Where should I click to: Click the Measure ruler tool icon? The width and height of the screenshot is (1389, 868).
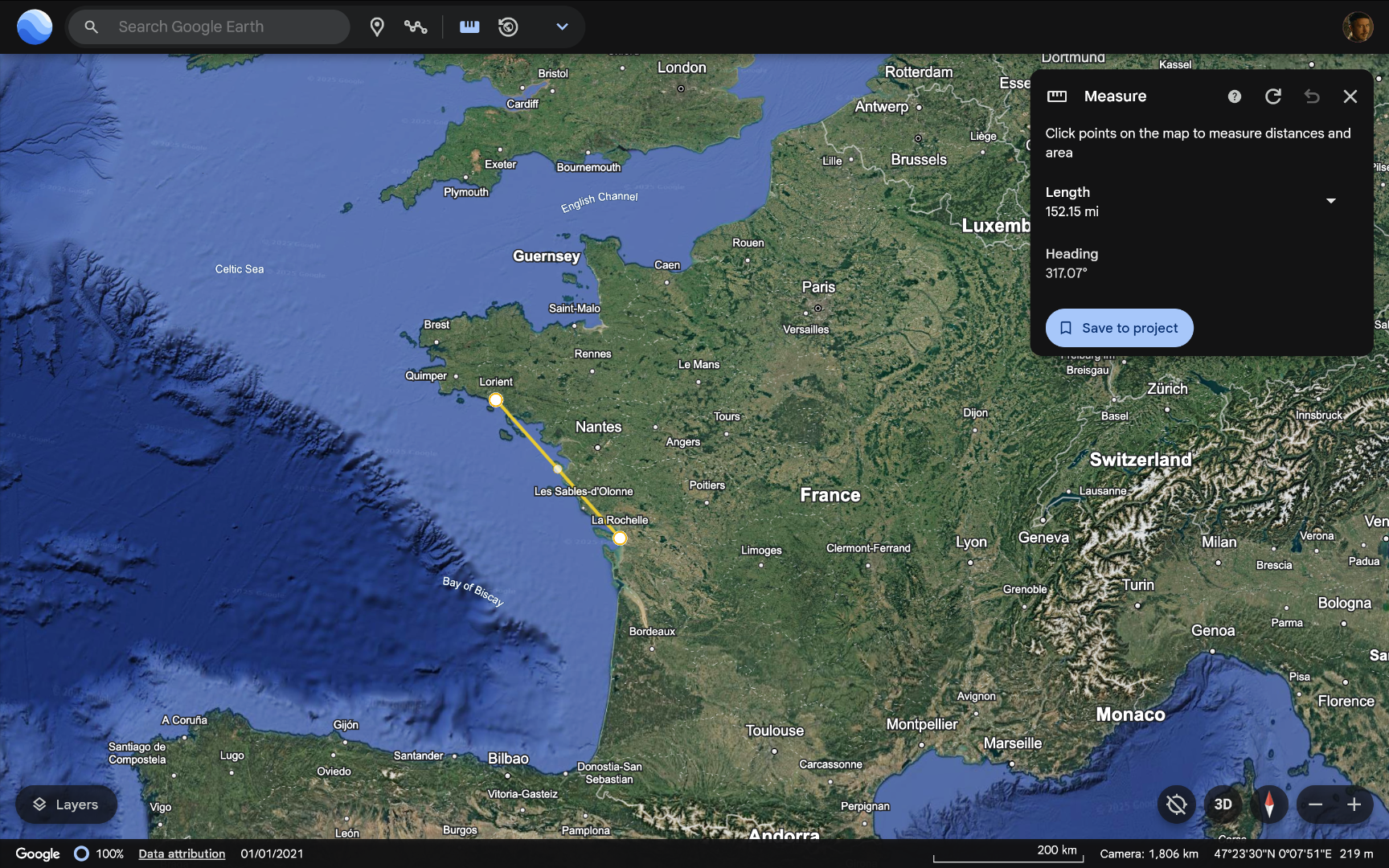point(469,27)
